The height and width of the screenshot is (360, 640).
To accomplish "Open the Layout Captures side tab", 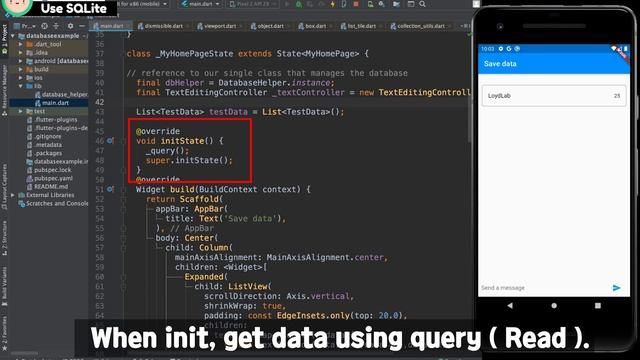I will pyautogui.click(x=4, y=187).
